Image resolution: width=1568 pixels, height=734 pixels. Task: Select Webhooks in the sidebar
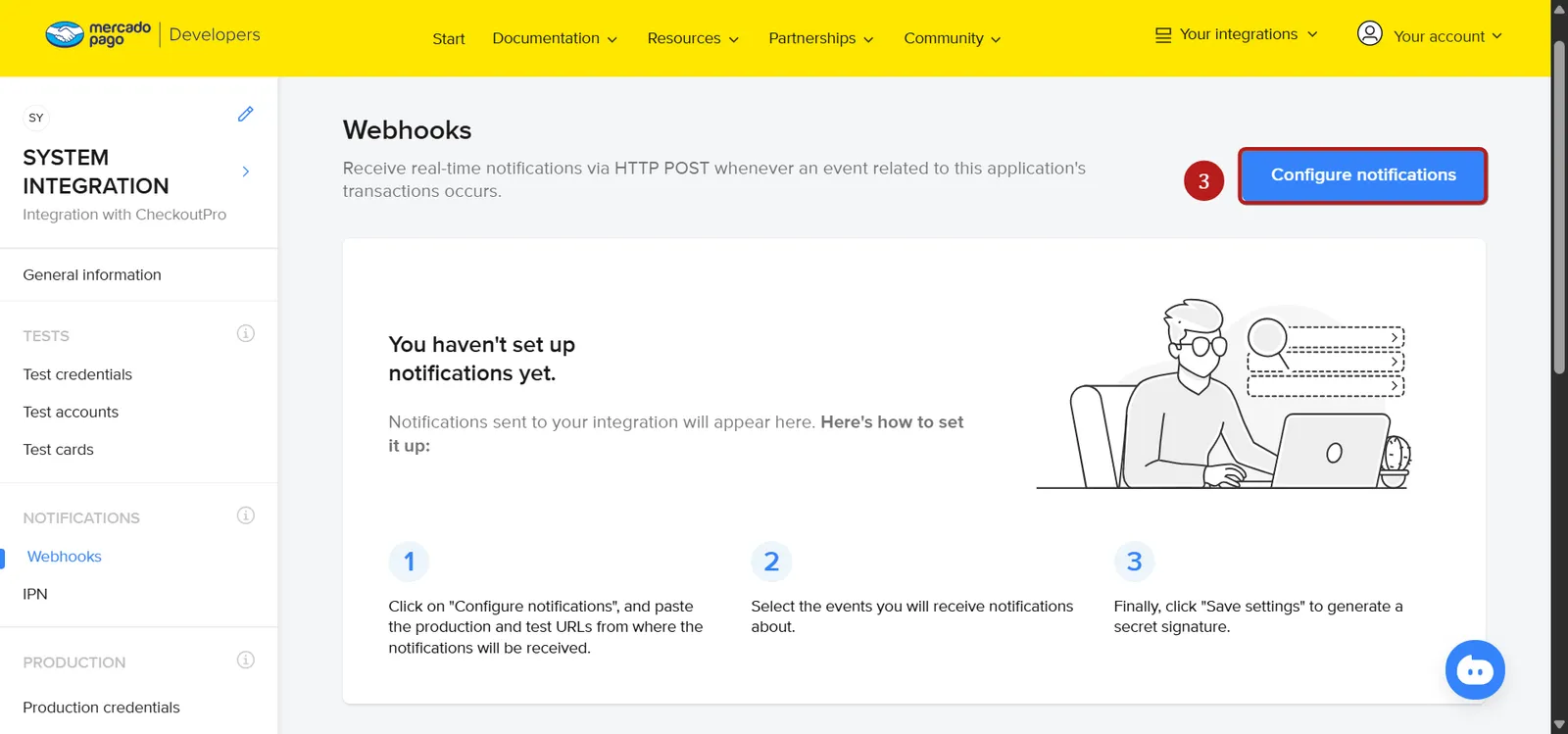click(65, 557)
